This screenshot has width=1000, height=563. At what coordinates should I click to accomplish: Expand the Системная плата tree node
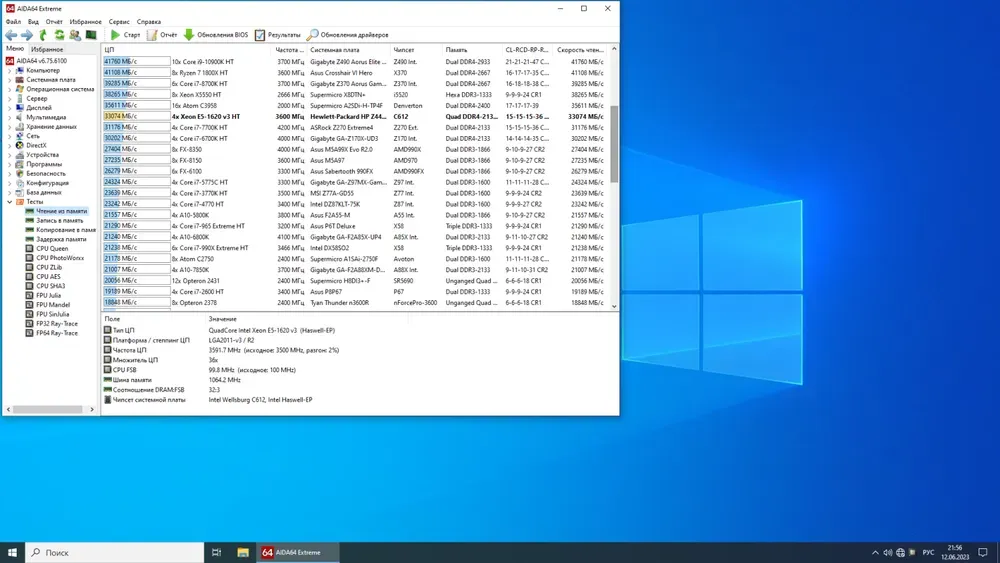click(x=11, y=80)
